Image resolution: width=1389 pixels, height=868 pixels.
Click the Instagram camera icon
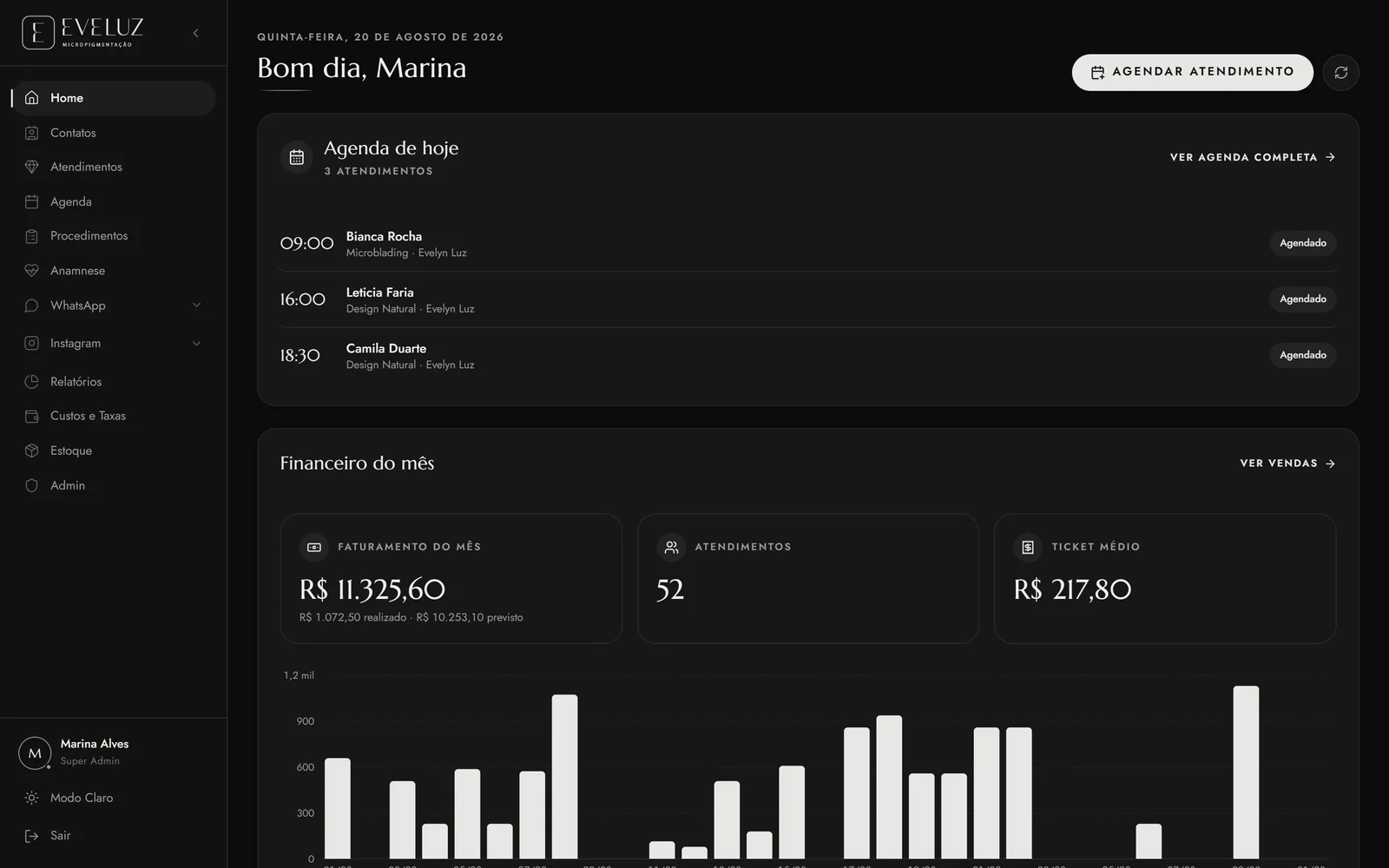coord(31,343)
